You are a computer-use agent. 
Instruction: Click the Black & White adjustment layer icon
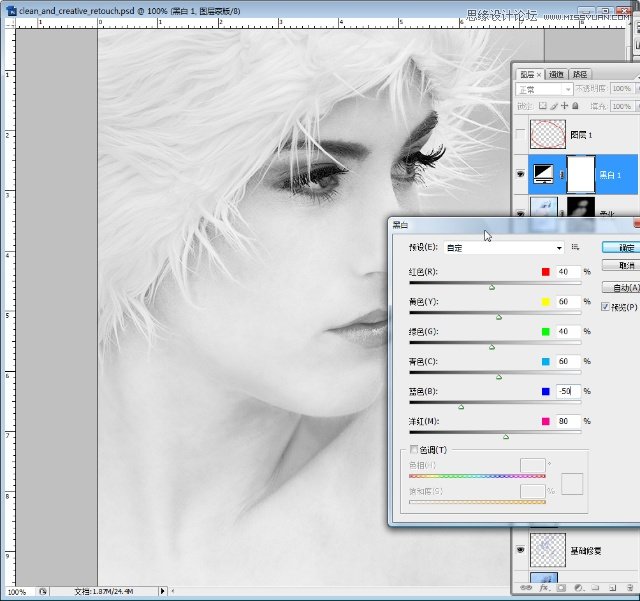click(x=545, y=173)
